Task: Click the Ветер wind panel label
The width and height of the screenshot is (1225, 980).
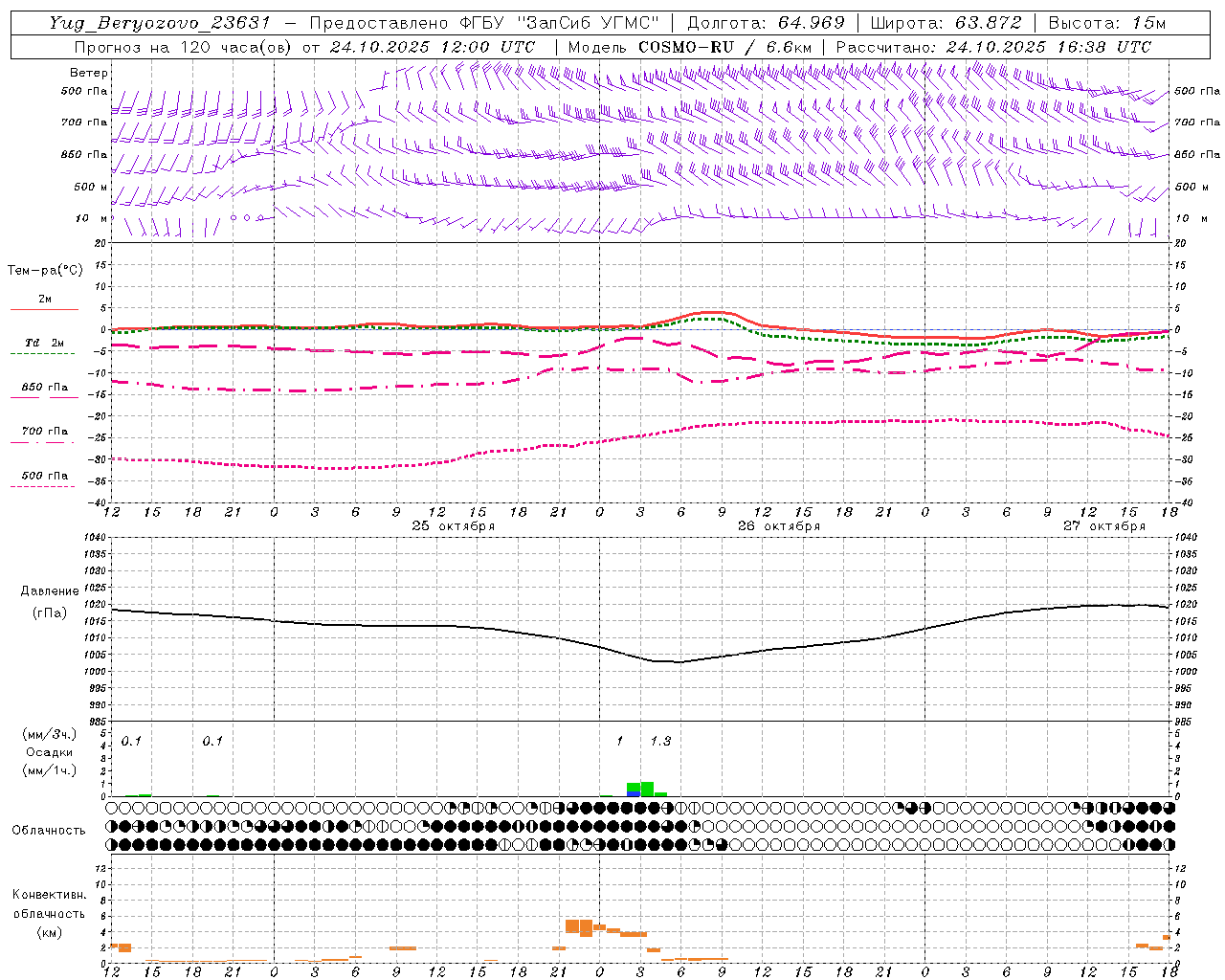Action: (89, 73)
